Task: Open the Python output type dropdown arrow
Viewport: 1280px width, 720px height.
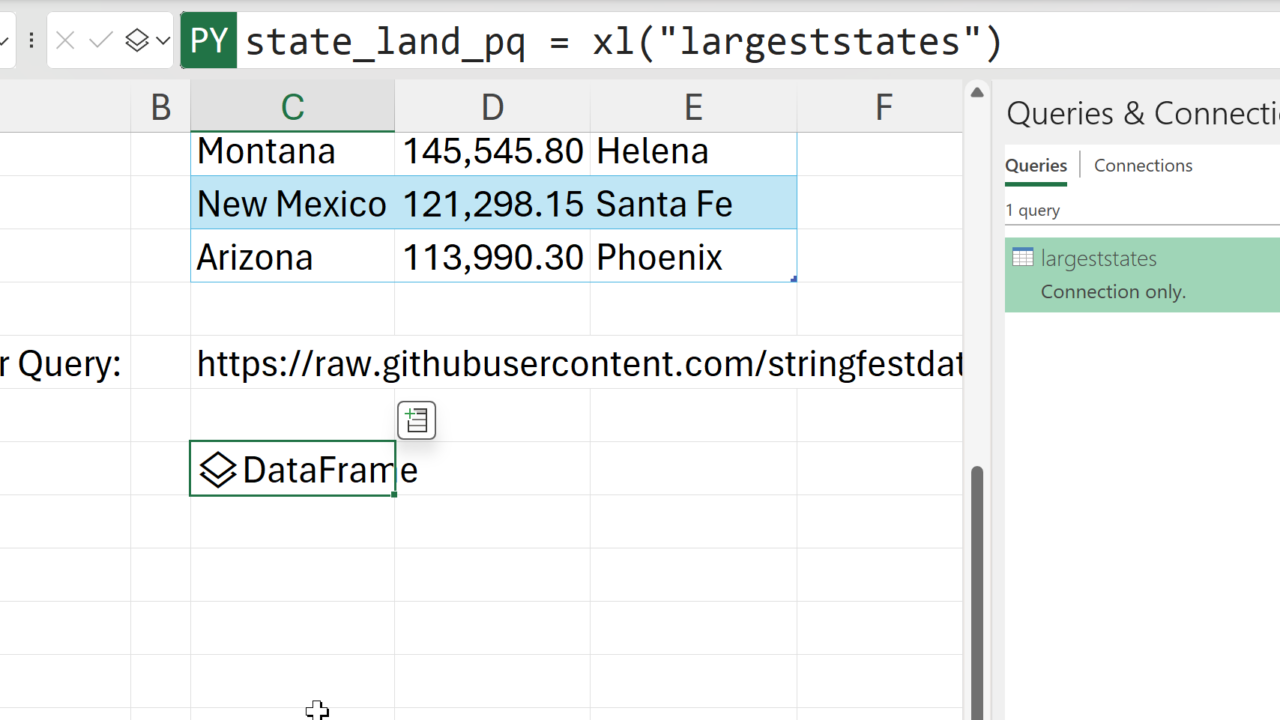Action: point(162,41)
